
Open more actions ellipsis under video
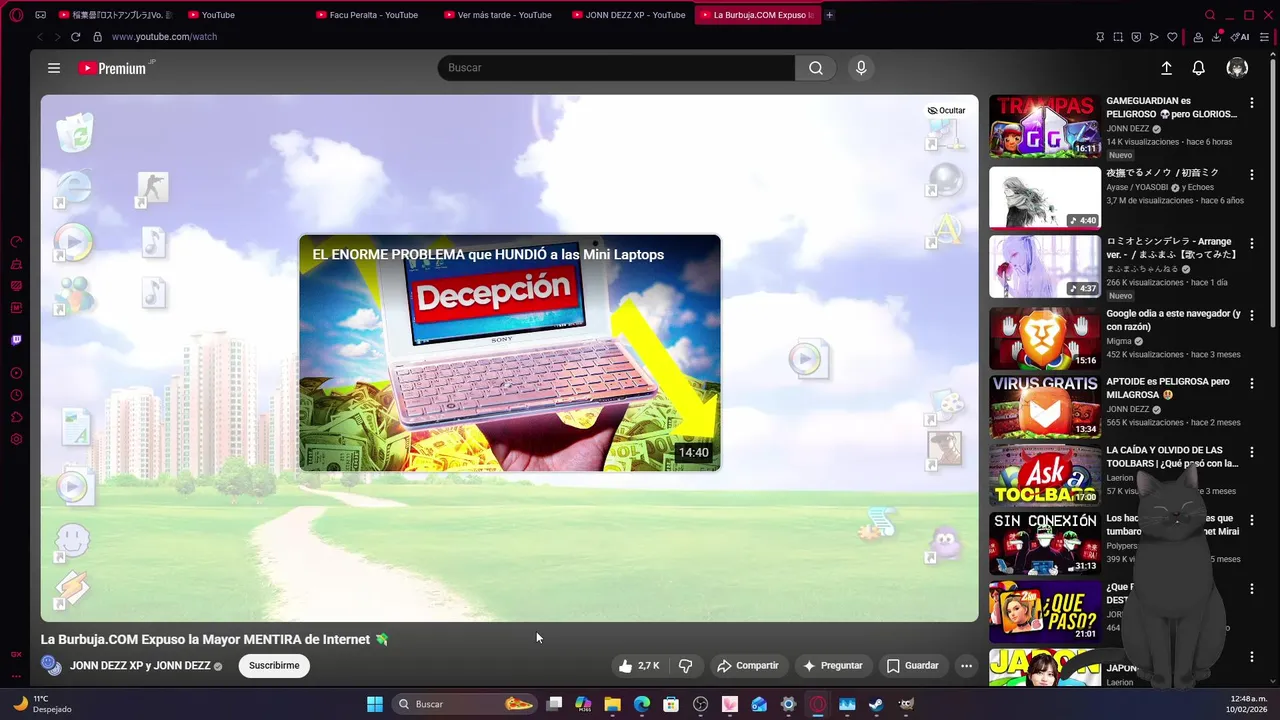(966, 665)
